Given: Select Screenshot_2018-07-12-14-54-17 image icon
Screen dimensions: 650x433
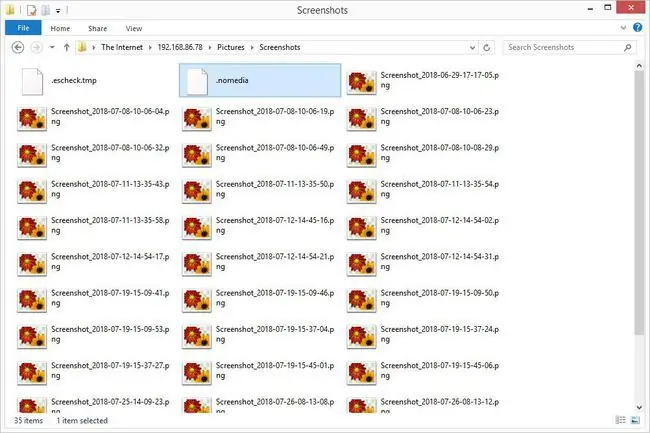Looking at the screenshot, I should tap(32, 264).
